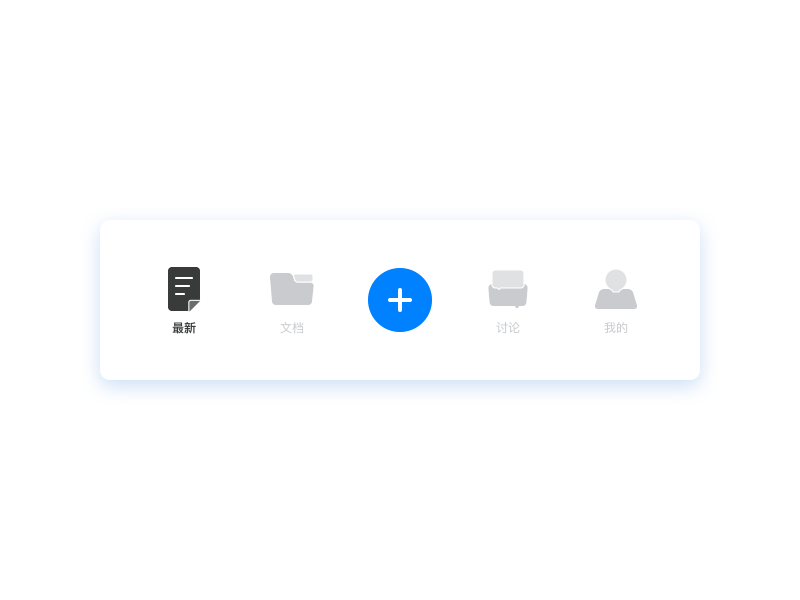The height and width of the screenshot is (600, 800).
Task: Open folder view via the folder icon
Action: pos(292,289)
